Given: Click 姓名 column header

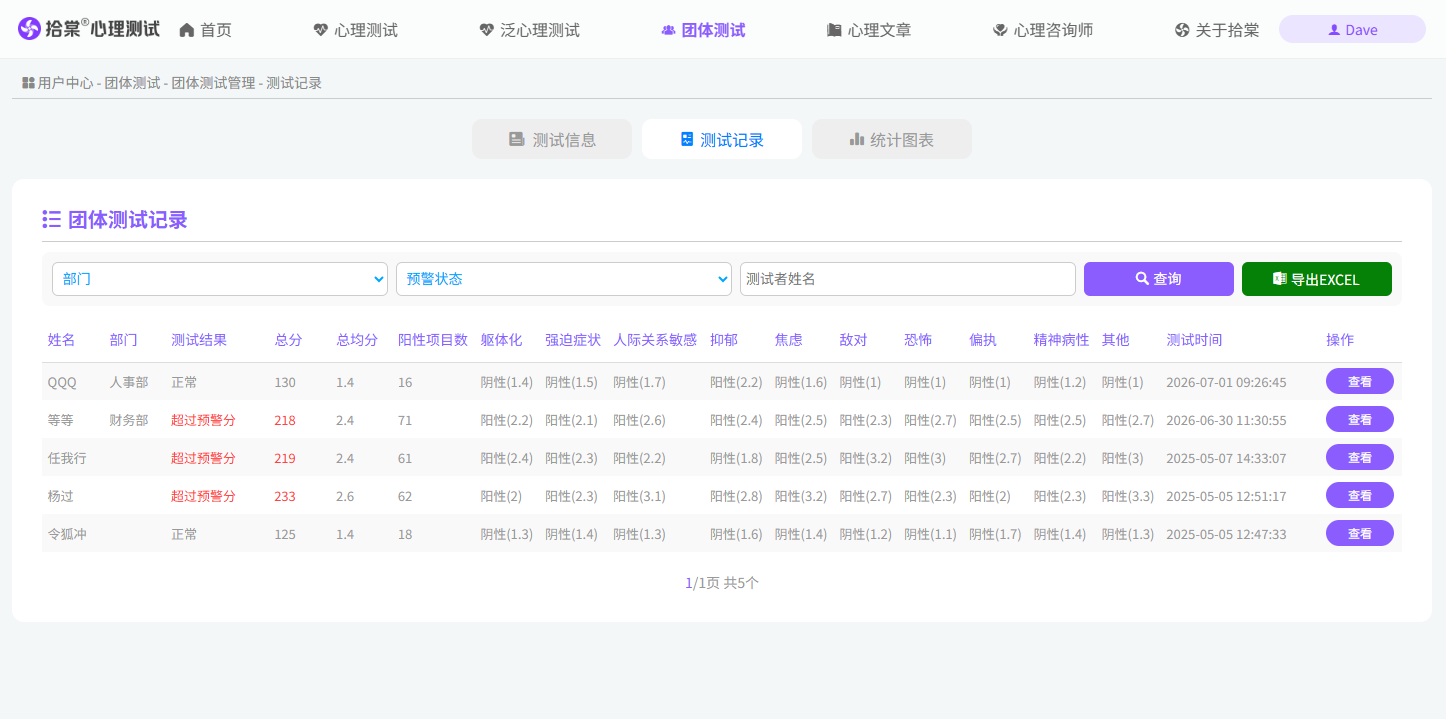Looking at the screenshot, I should (61, 340).
